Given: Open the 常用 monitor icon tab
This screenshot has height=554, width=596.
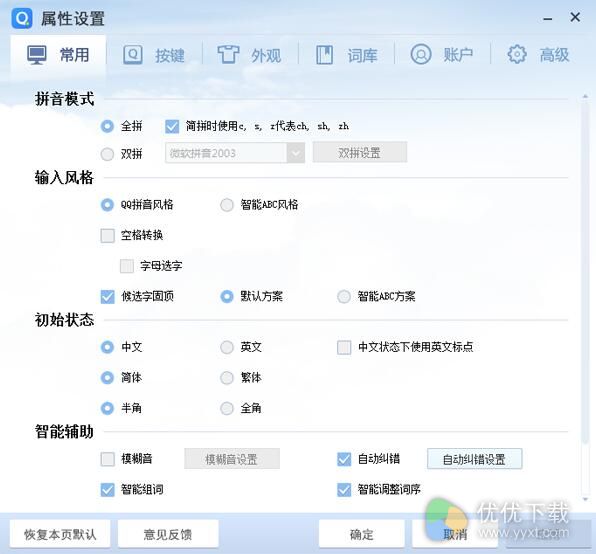Looking at the screenshot, I should pyautogui.click(x=37, y=55).
